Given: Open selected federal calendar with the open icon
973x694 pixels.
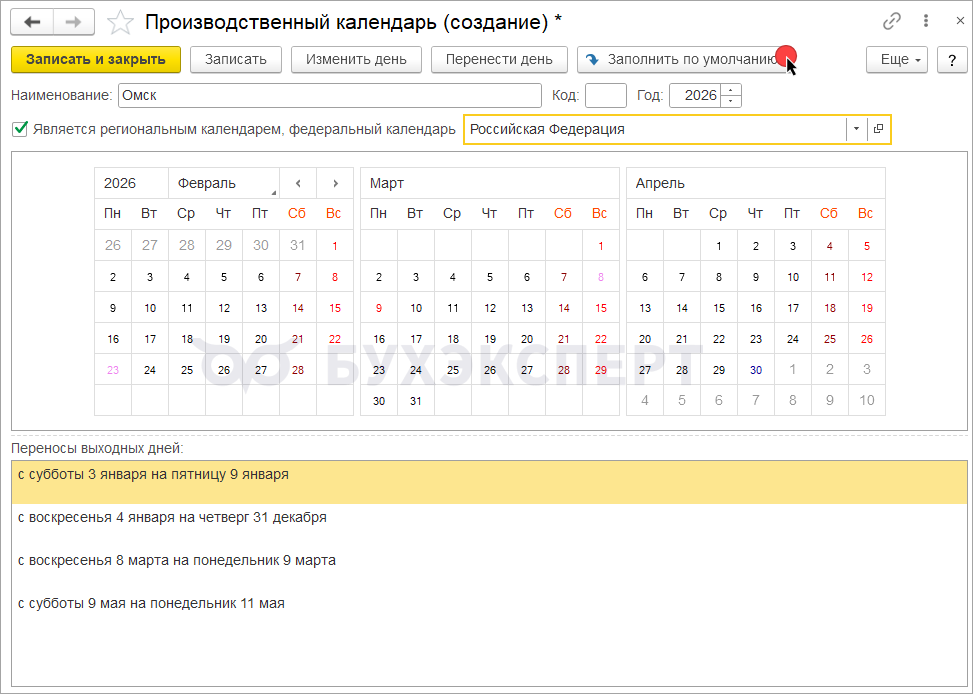Looking at the screenshot, I should tap(878, 129).
